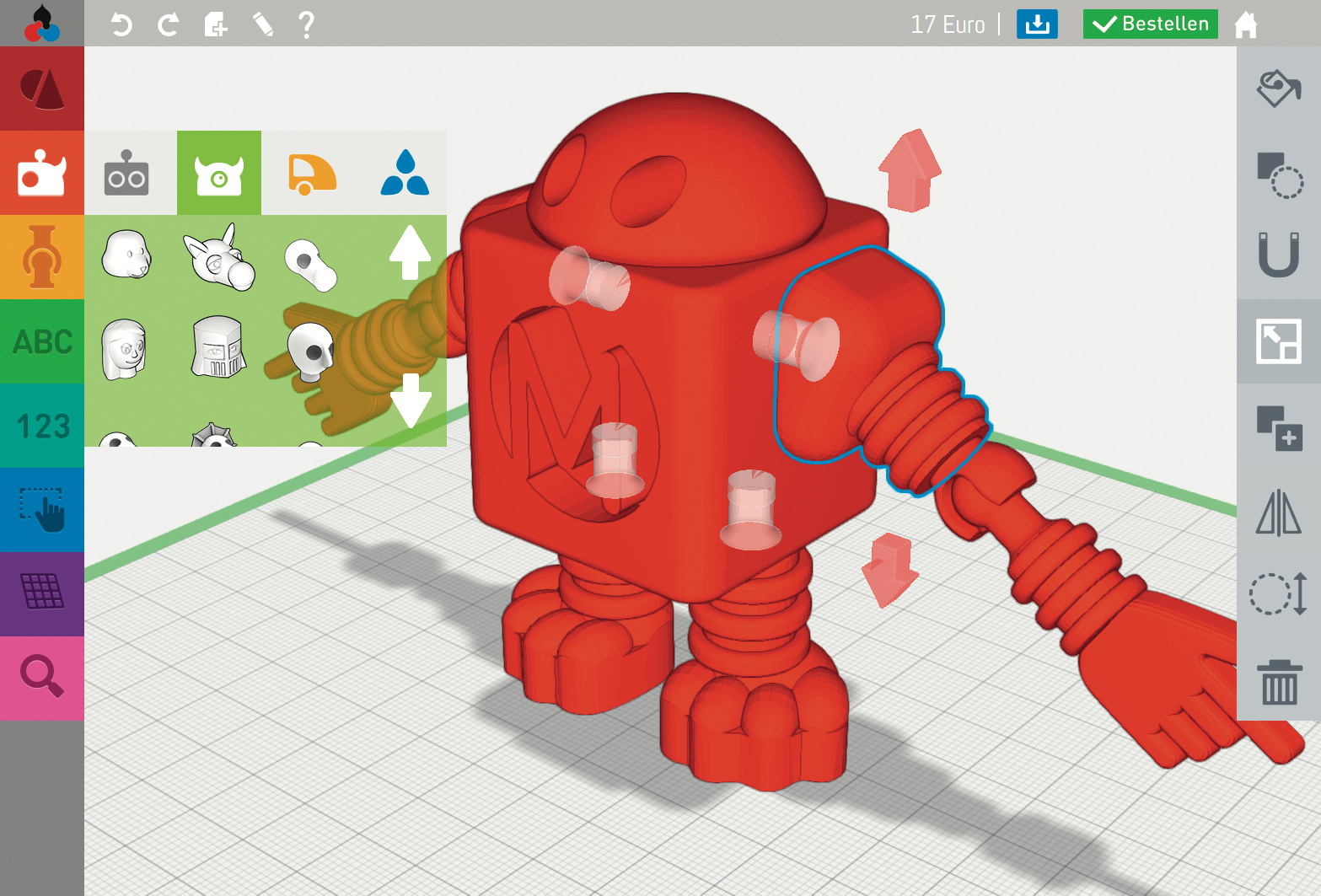Activate the selection hand tool

point(42,510)
